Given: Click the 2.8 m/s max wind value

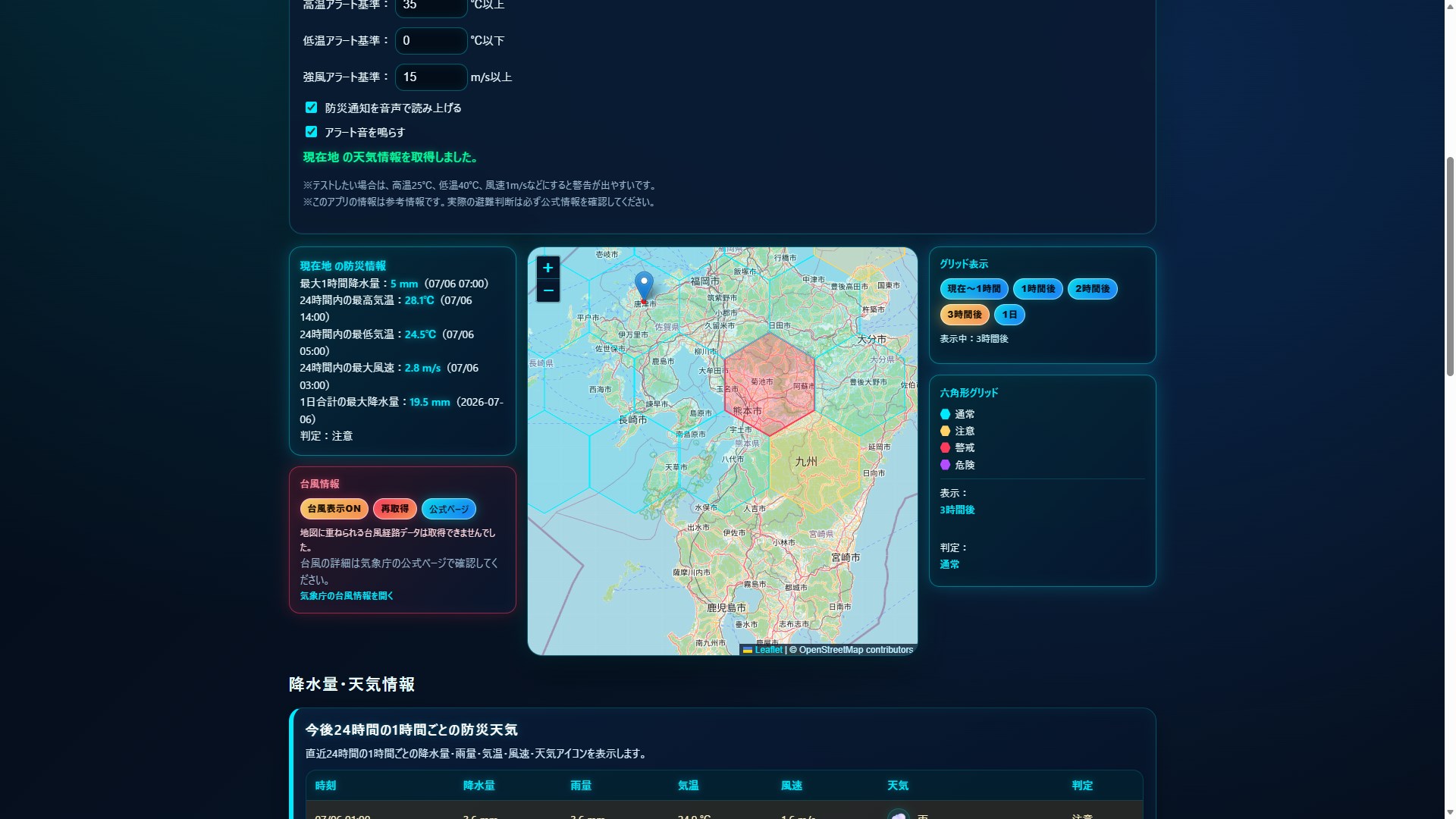Looking at the screenshot, I should click(422, 368).
